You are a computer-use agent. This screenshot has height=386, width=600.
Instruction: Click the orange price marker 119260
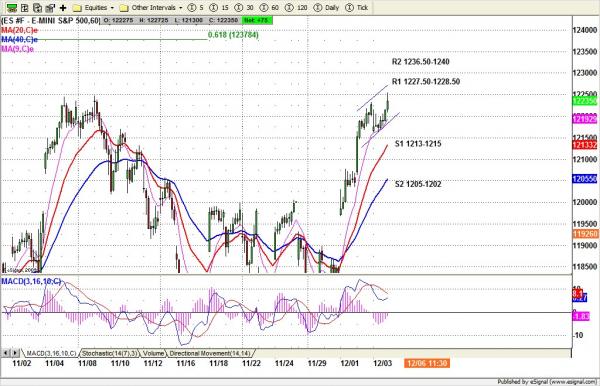click(x=585, y=233)
